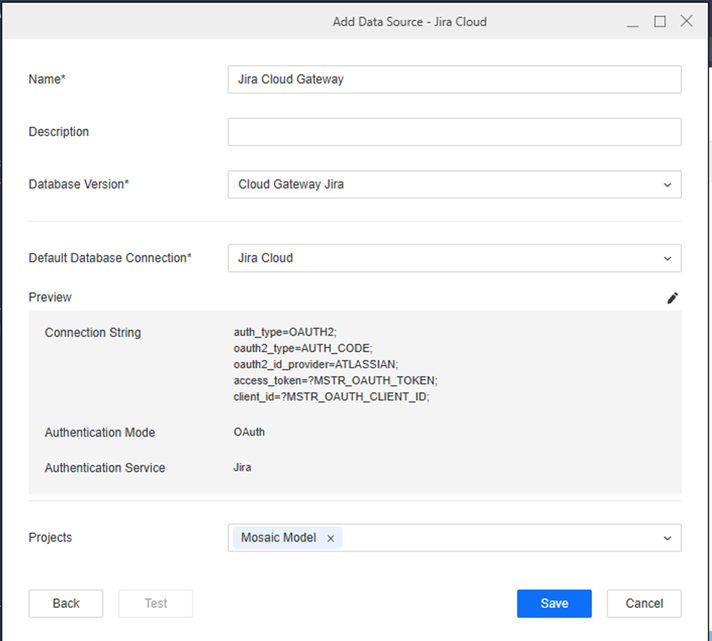Minimize the Add Data Source window

click(633, 21)
